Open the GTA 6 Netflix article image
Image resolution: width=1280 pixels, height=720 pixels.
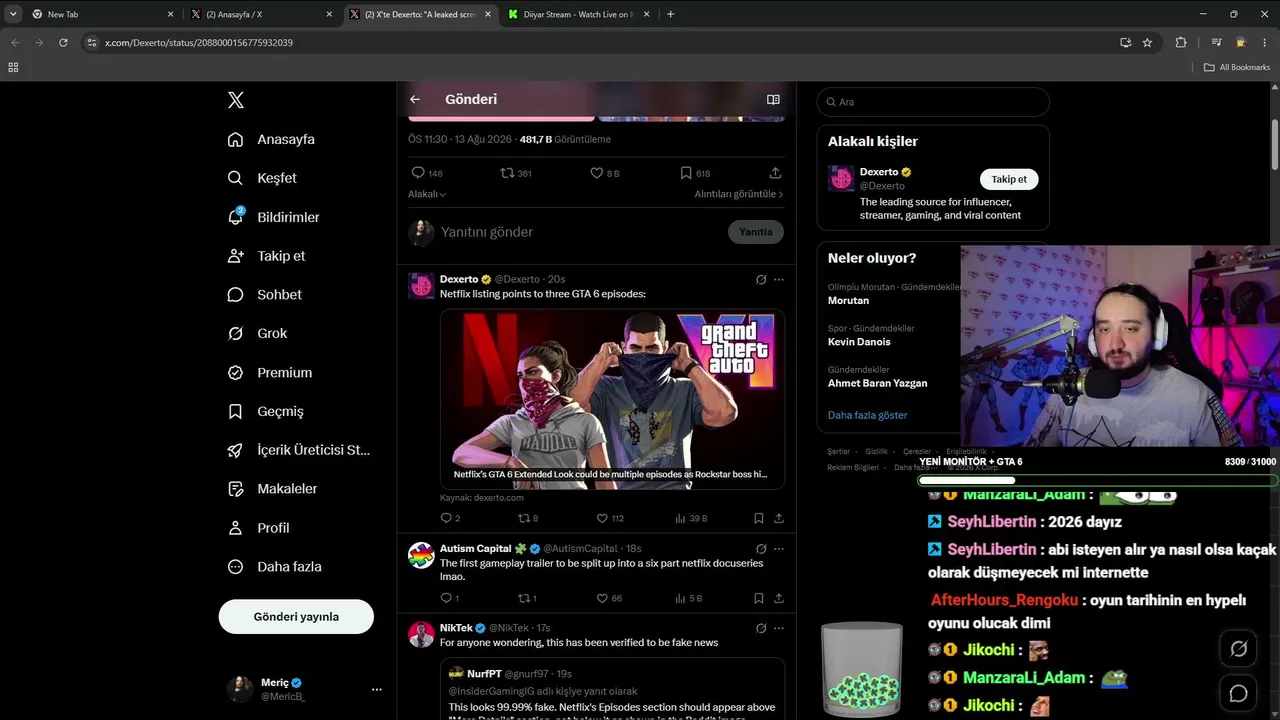[x=612, y=400]
